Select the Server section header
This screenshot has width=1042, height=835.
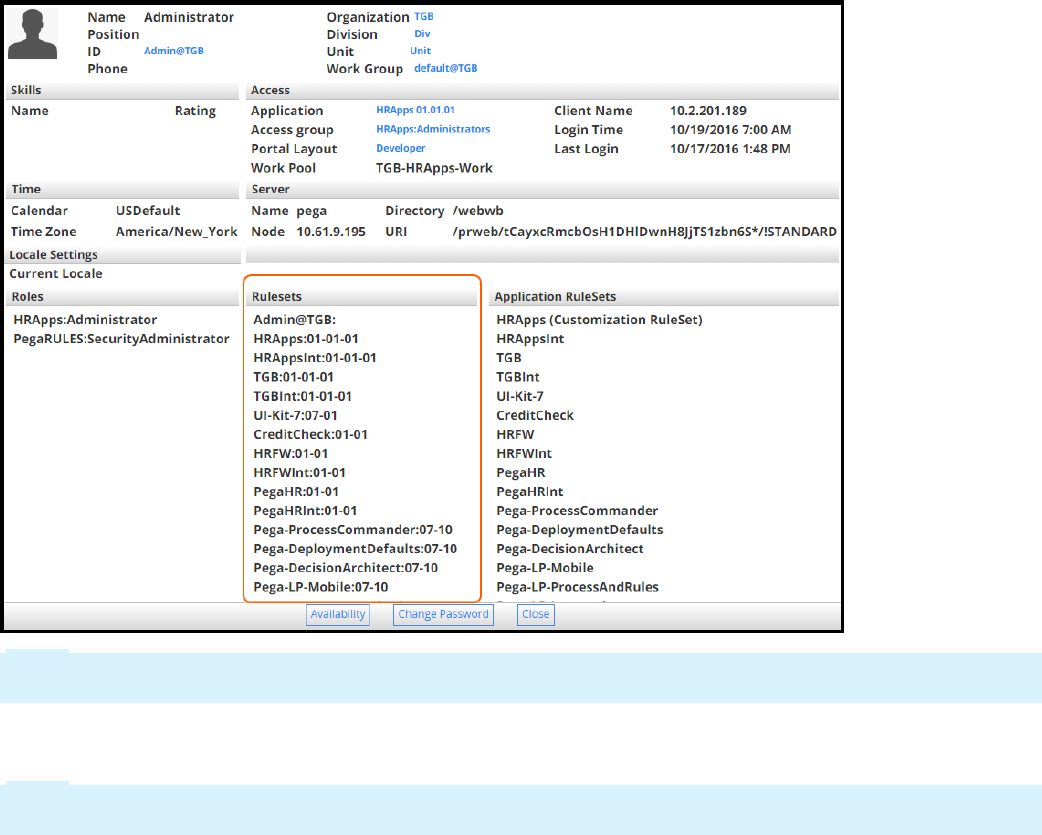(542, 189)
